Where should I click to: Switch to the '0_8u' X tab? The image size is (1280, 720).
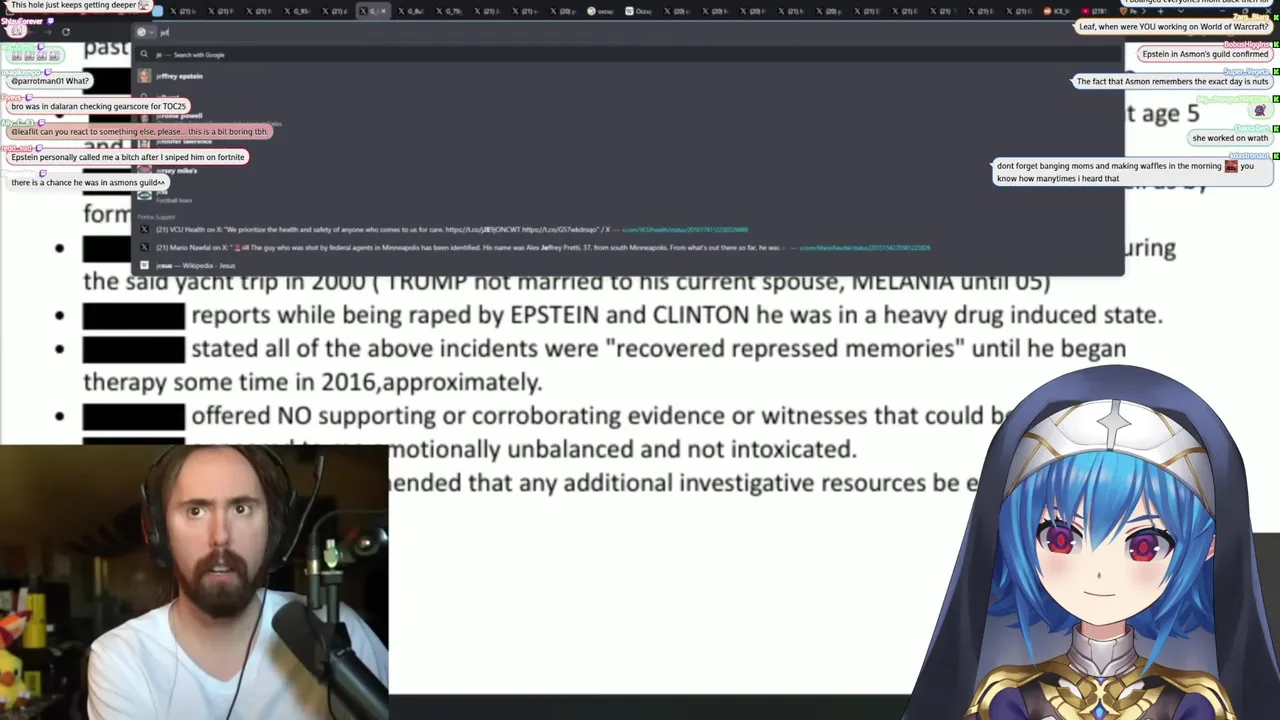411,11
